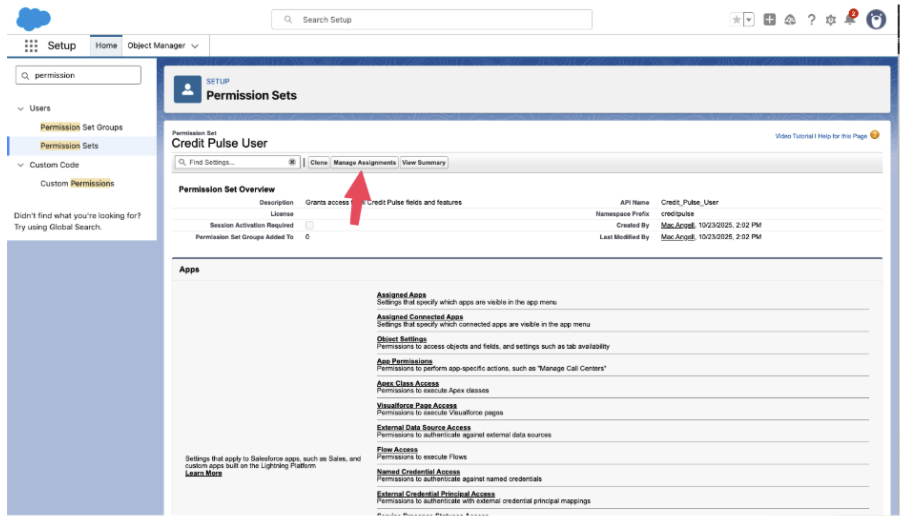
Task: Open the Assigned Connected Apps link
Action: 420,317
